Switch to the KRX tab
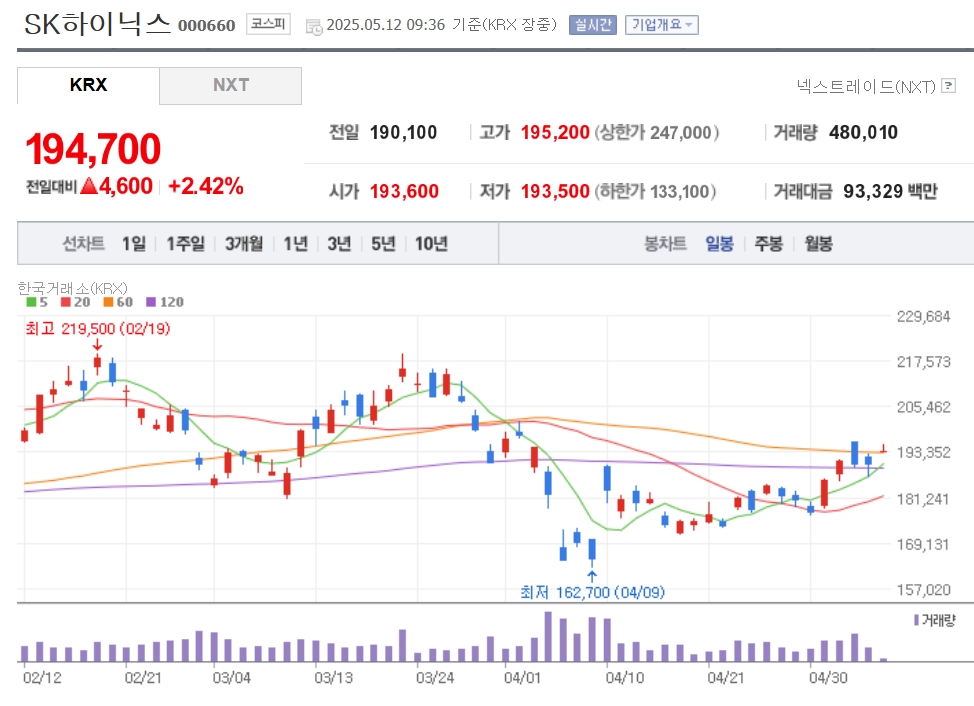 point(88,85)
